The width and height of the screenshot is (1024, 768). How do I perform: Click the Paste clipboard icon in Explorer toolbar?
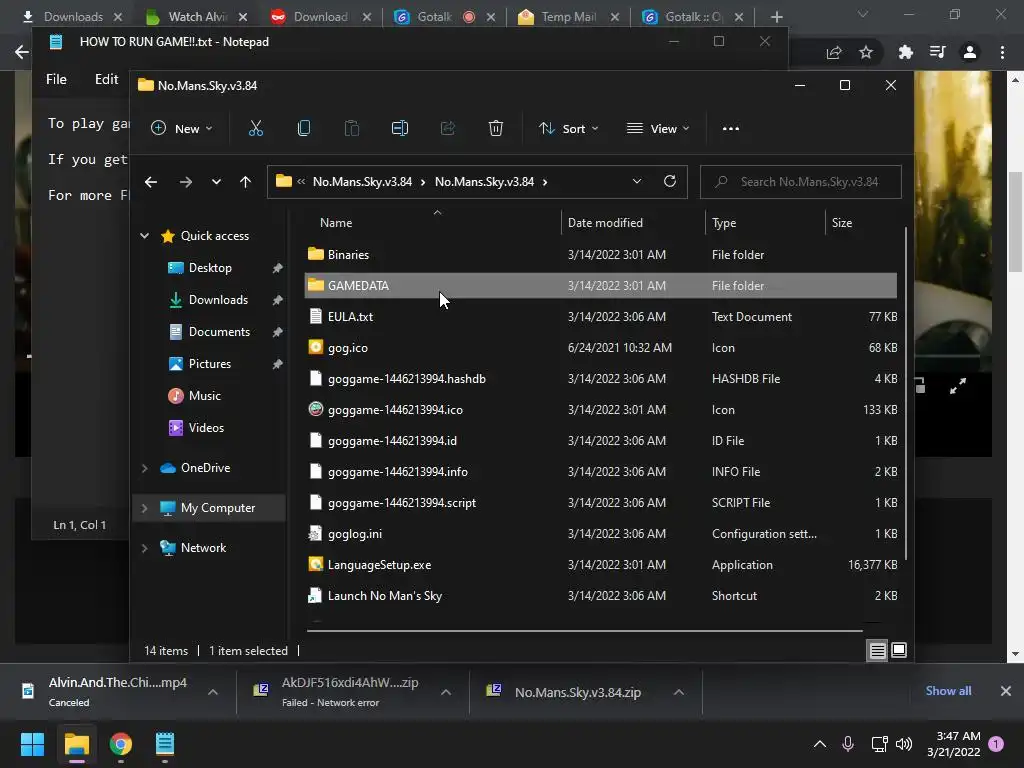(x=351, y=129)
